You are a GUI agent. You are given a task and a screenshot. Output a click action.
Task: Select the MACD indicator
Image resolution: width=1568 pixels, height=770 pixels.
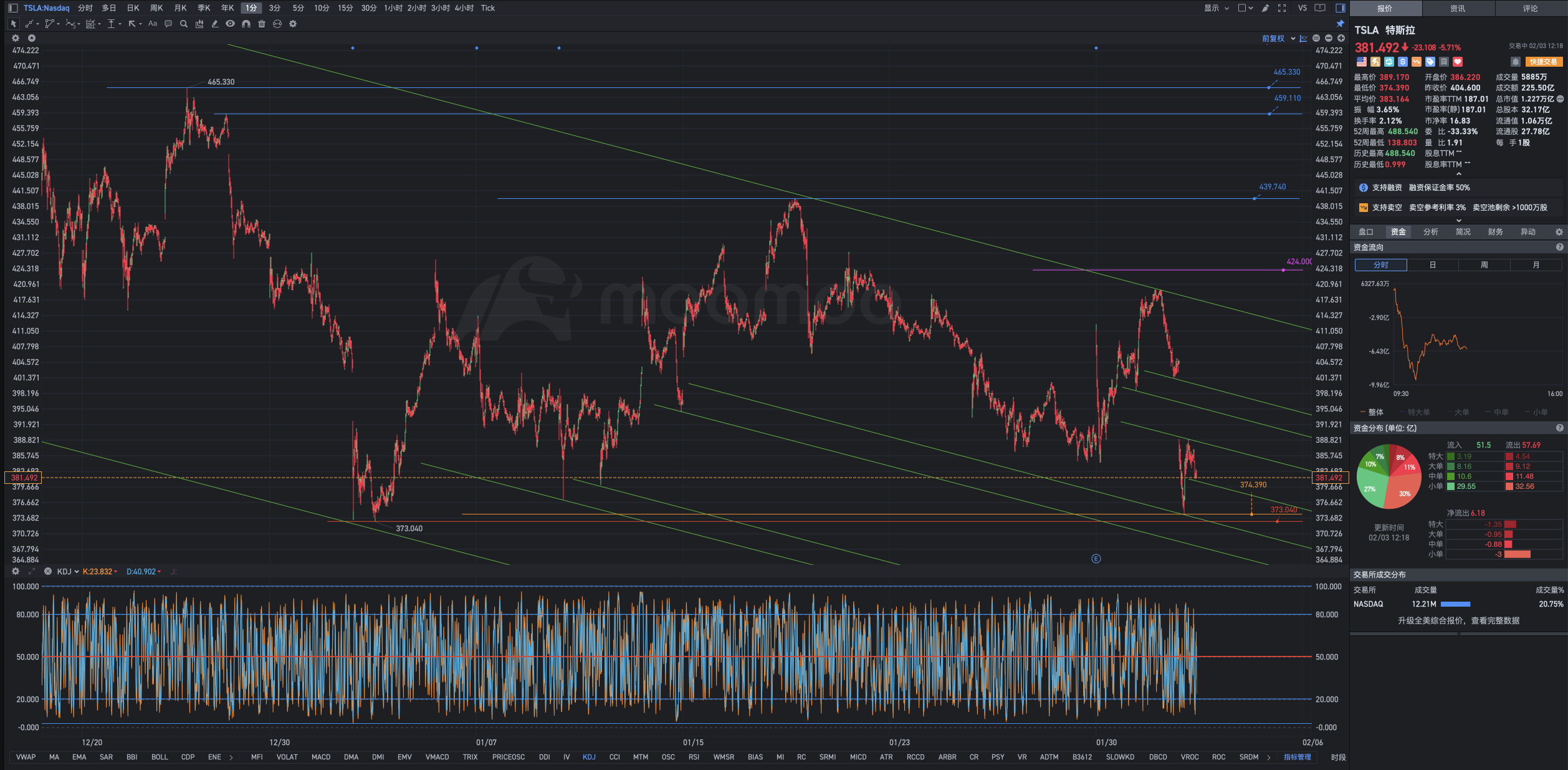[321, 757]
